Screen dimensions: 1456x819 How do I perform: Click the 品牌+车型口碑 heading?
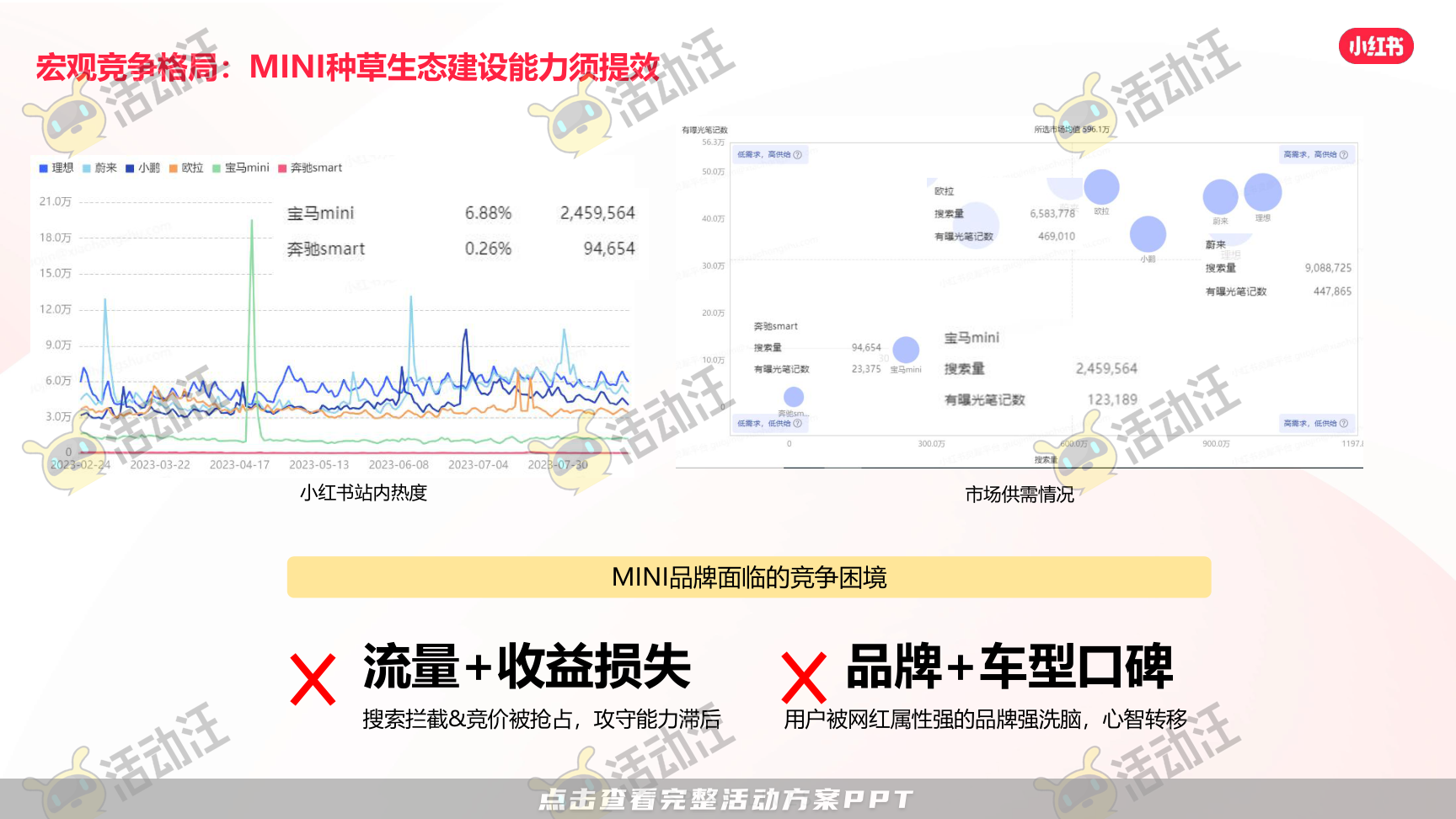[x=1009, y=666]
